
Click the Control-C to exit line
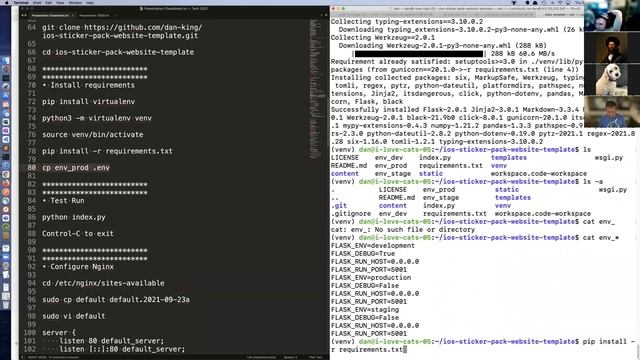click(x=78, y=234)
